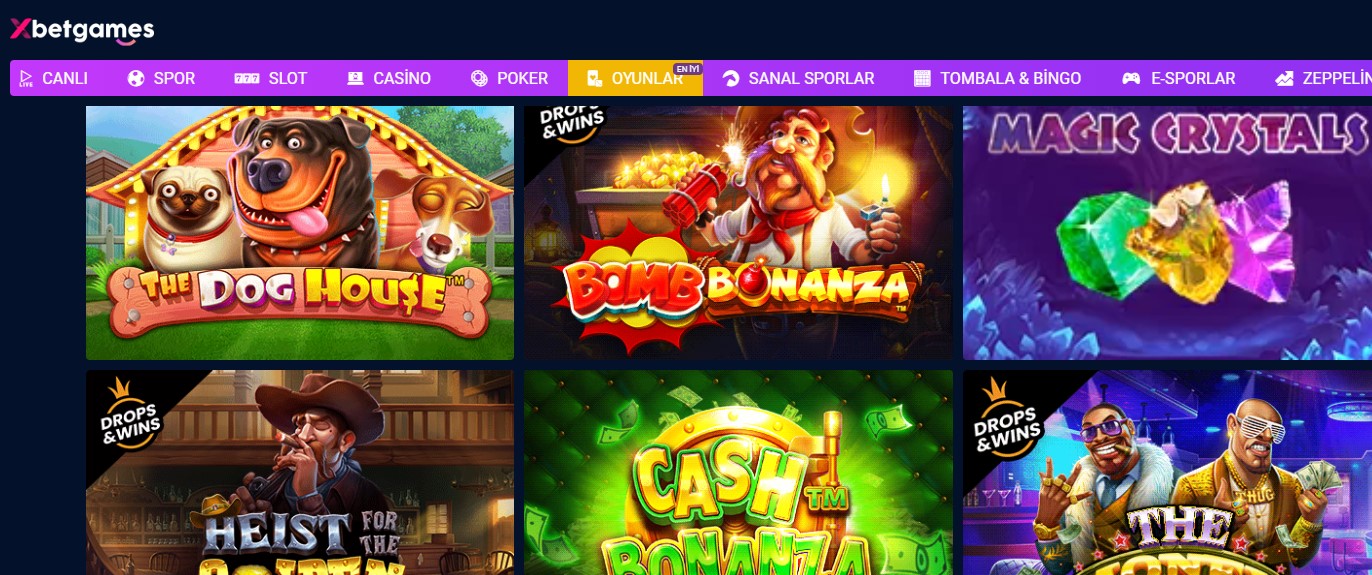Click the poker chip icon beside POKER
This screenshot has height=575, width=1372.
479,78
